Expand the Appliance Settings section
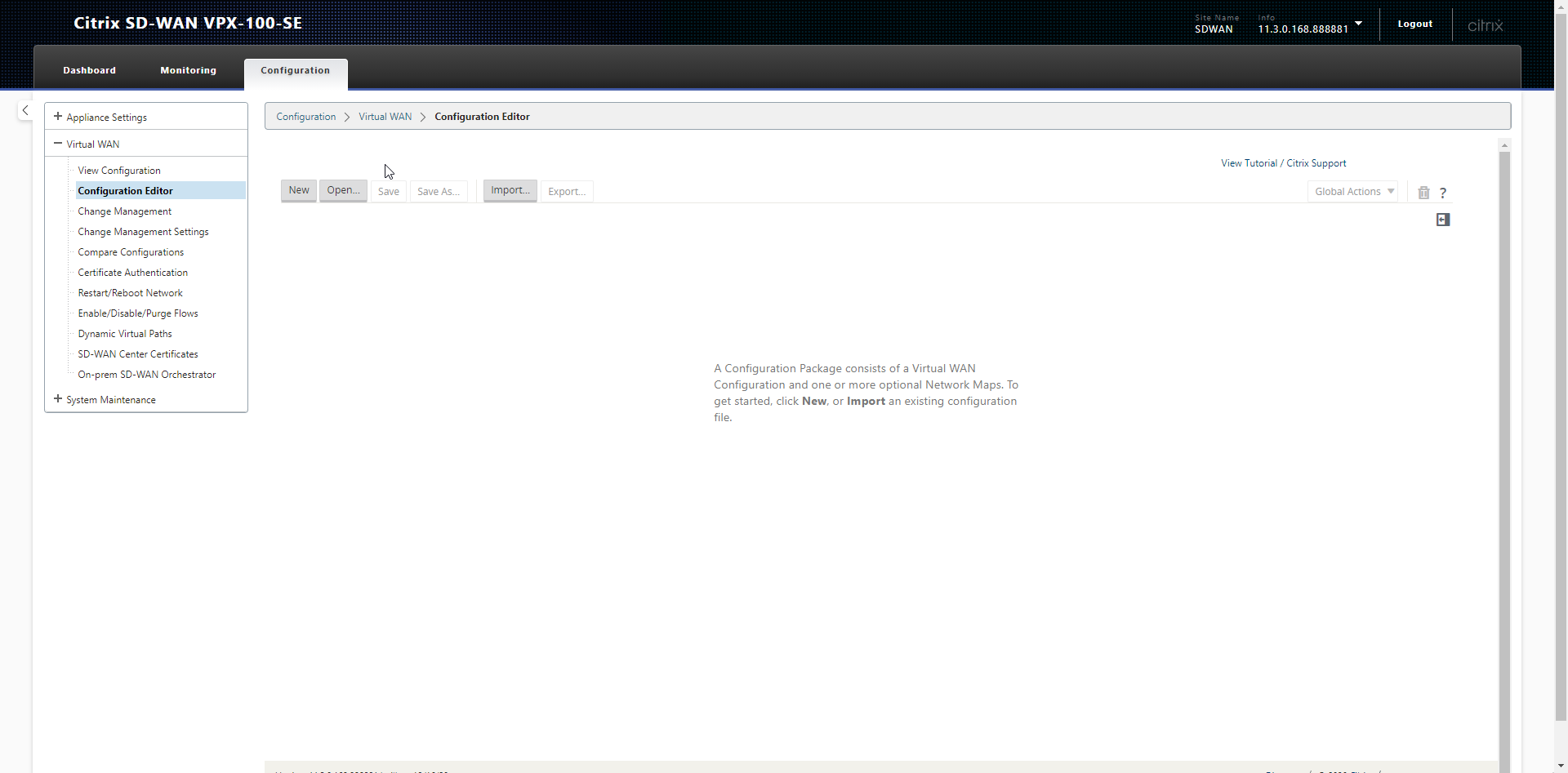The width and height of the screenshot is (1568, 773). coord(58,117)
